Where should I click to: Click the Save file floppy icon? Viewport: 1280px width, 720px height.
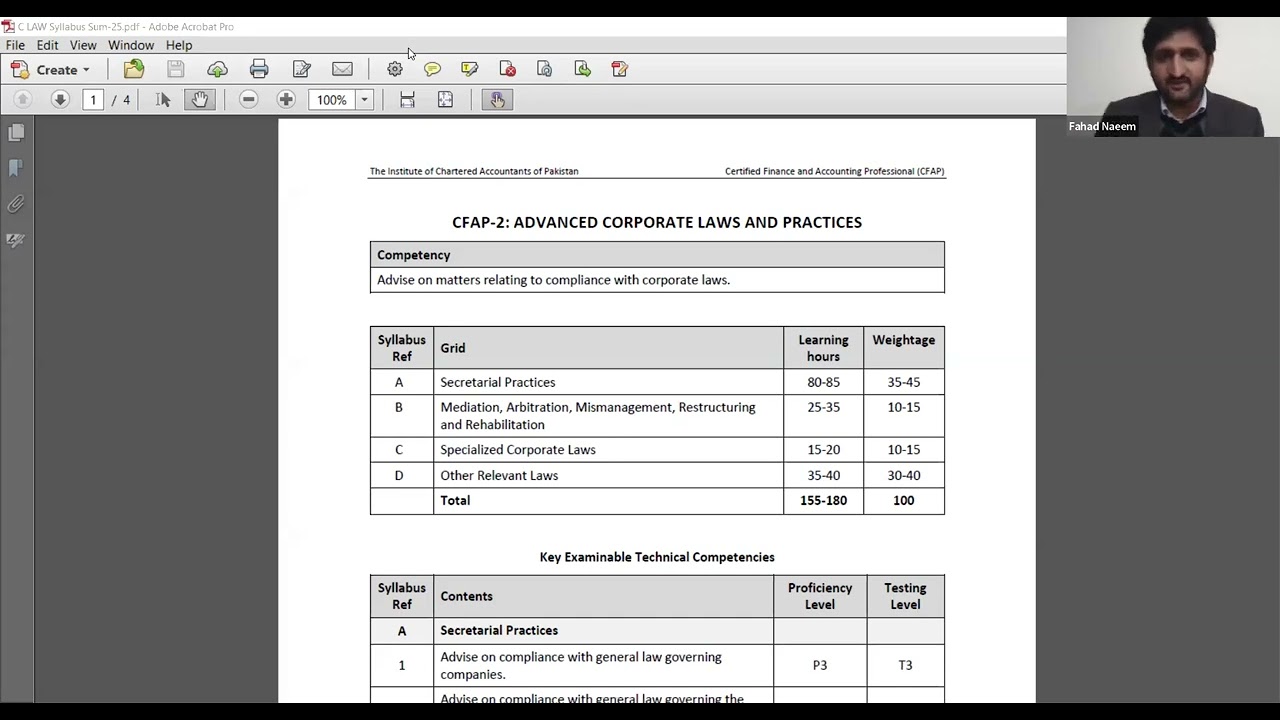(175, 69)
